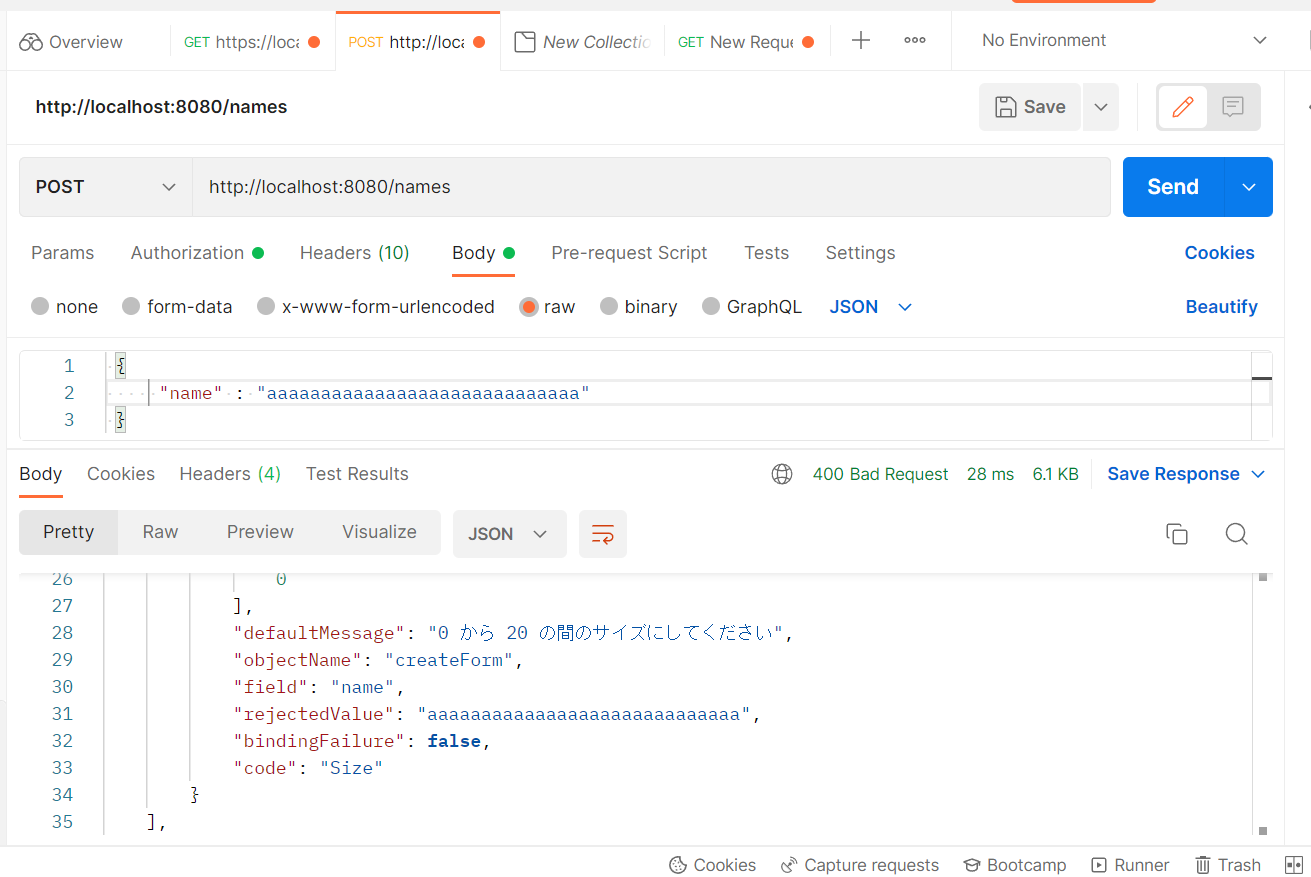1311x877 pixels.
Task: Open the comments panel icon
Action: pyautogui.click(x=1231, y=106)
